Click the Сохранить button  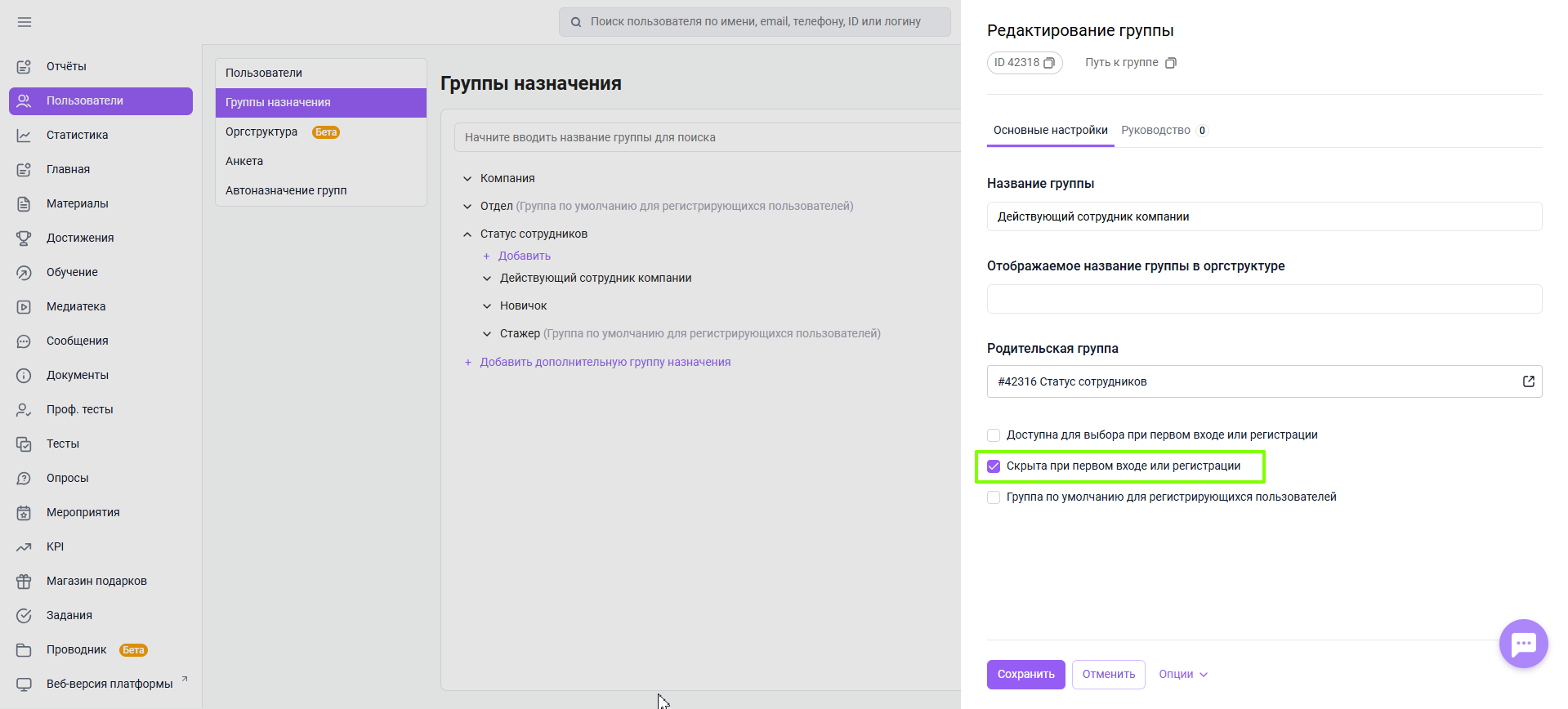point(1026,675)
